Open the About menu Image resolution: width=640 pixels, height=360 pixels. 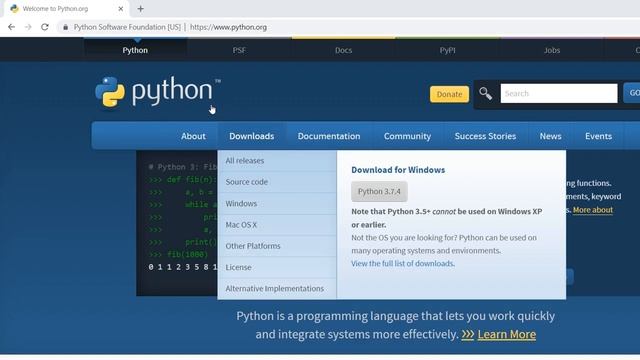click(193, 136)
